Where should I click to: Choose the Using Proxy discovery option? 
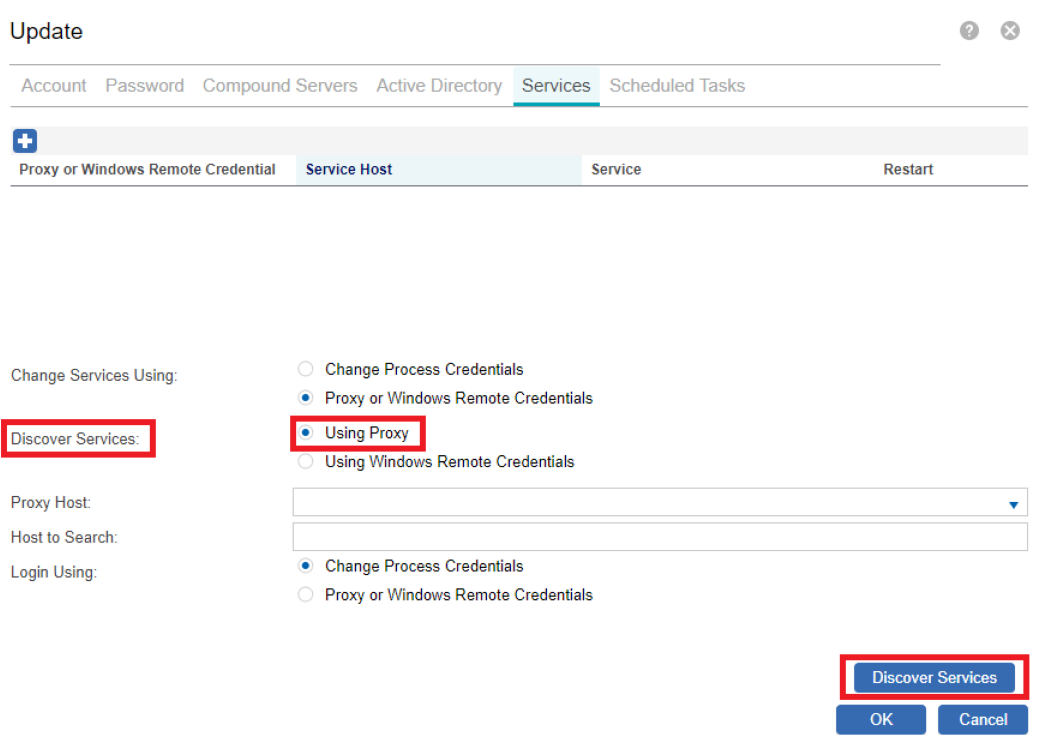[x=307, y=433]
